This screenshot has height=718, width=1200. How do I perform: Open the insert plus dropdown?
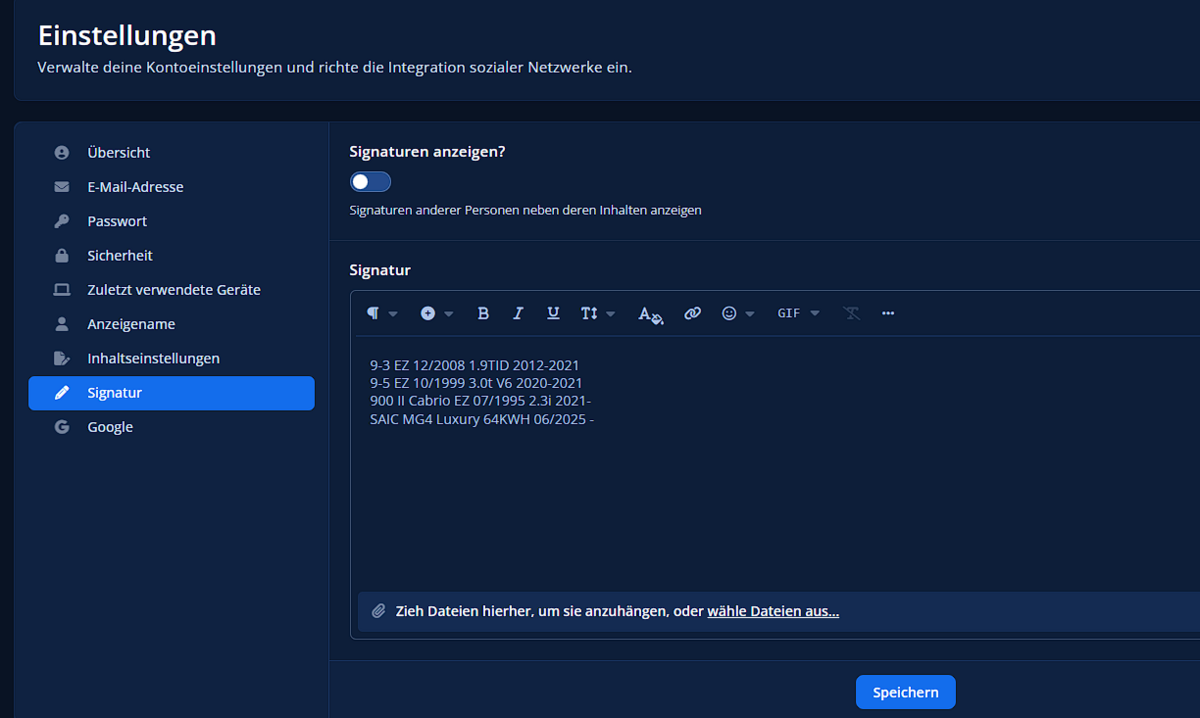pyautogui.click(x=437, y=313)
